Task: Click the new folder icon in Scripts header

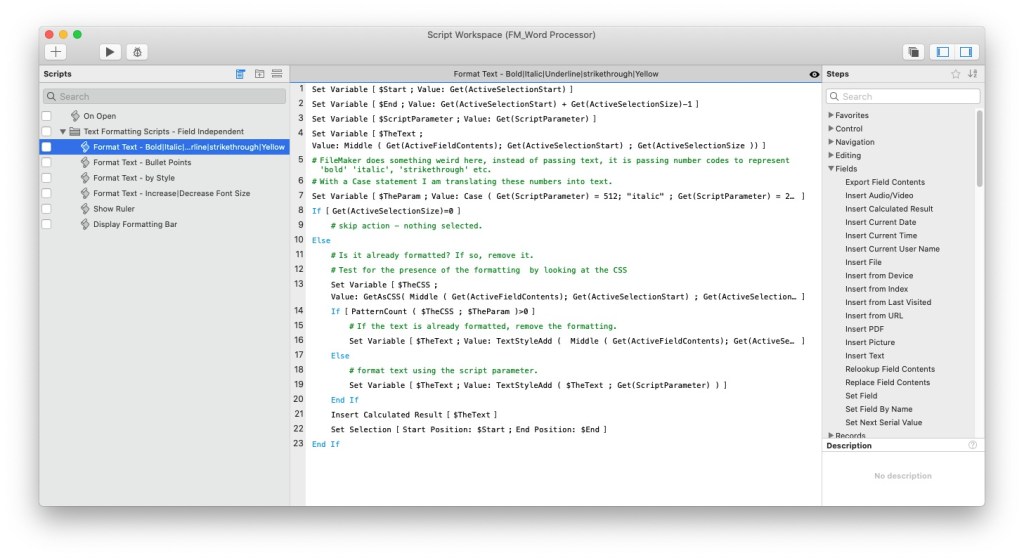Action: [259, 74]
